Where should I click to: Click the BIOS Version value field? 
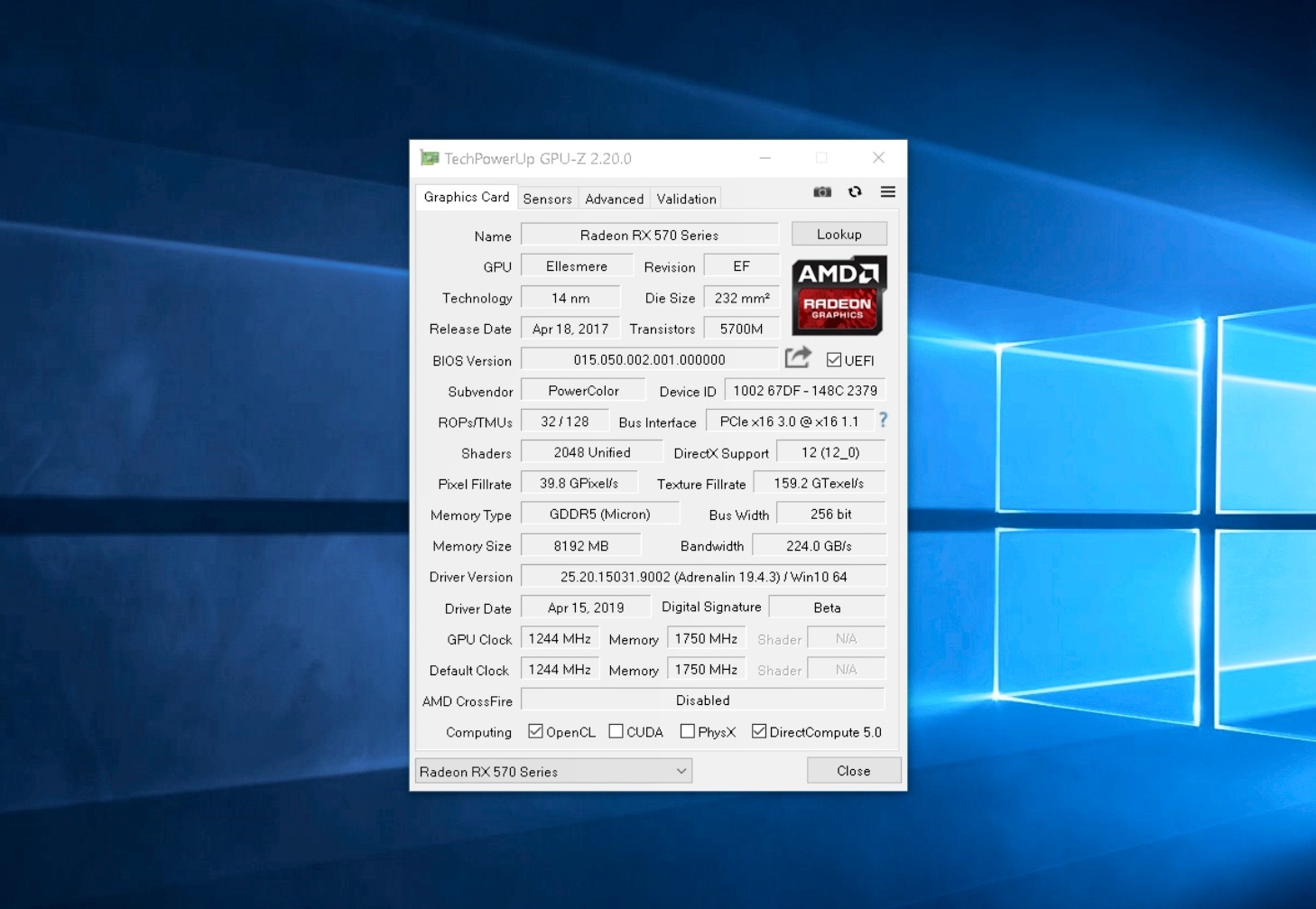[x=650, y=359]
